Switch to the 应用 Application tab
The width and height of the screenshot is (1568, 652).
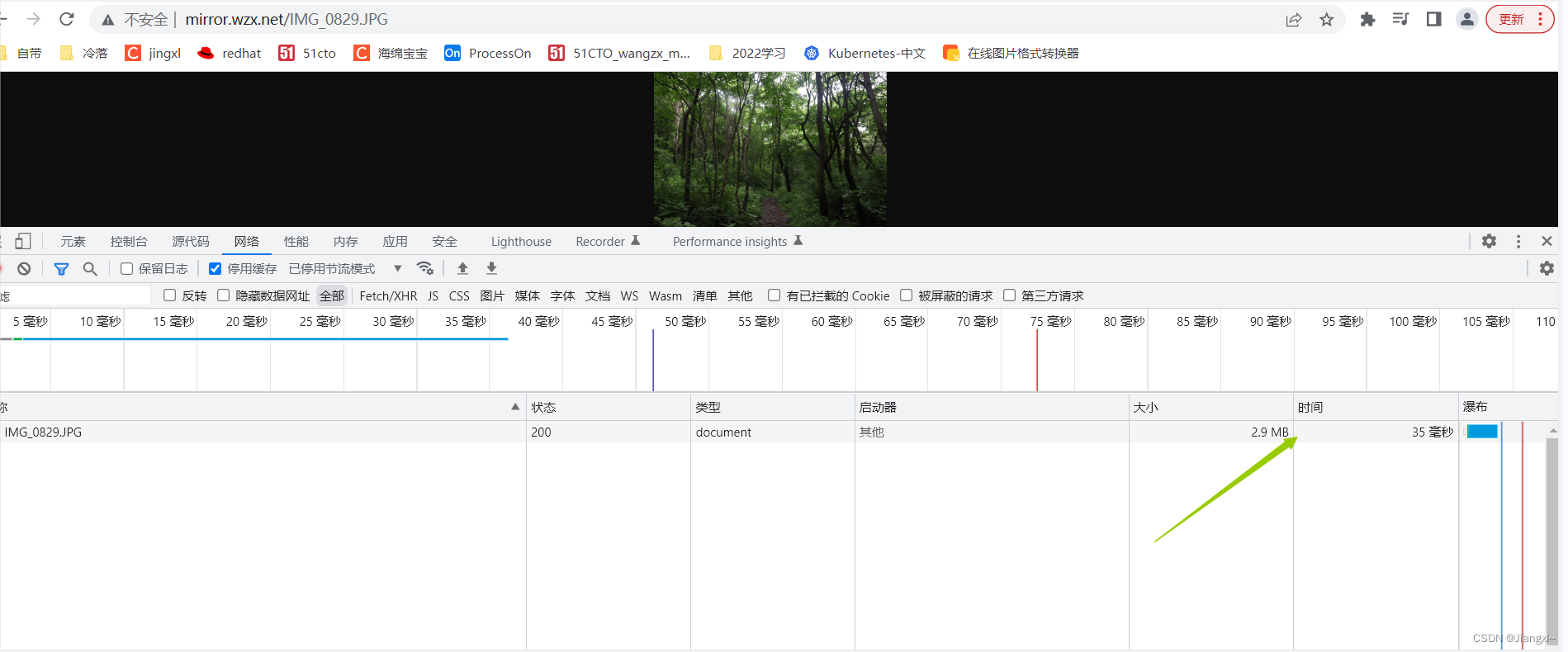(x=396, y=242)
